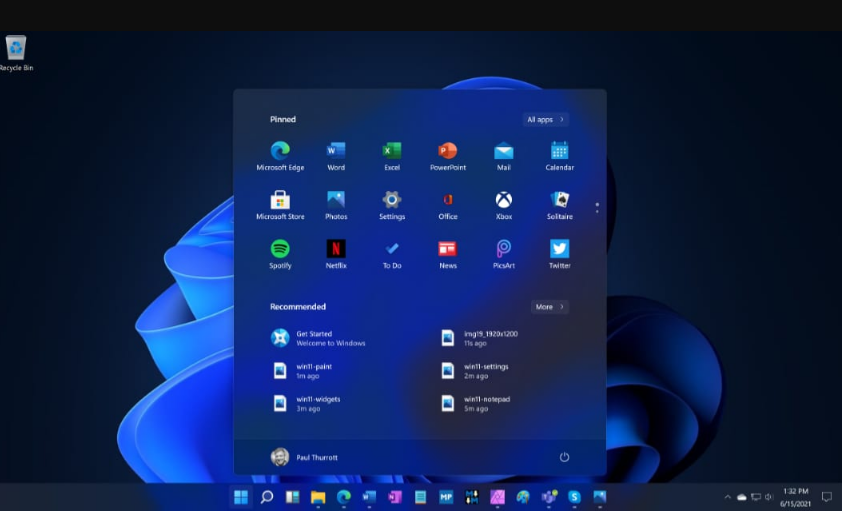Open Task View on the taskbar
This screenshot has height=511, width=842.
pos(292,497)
